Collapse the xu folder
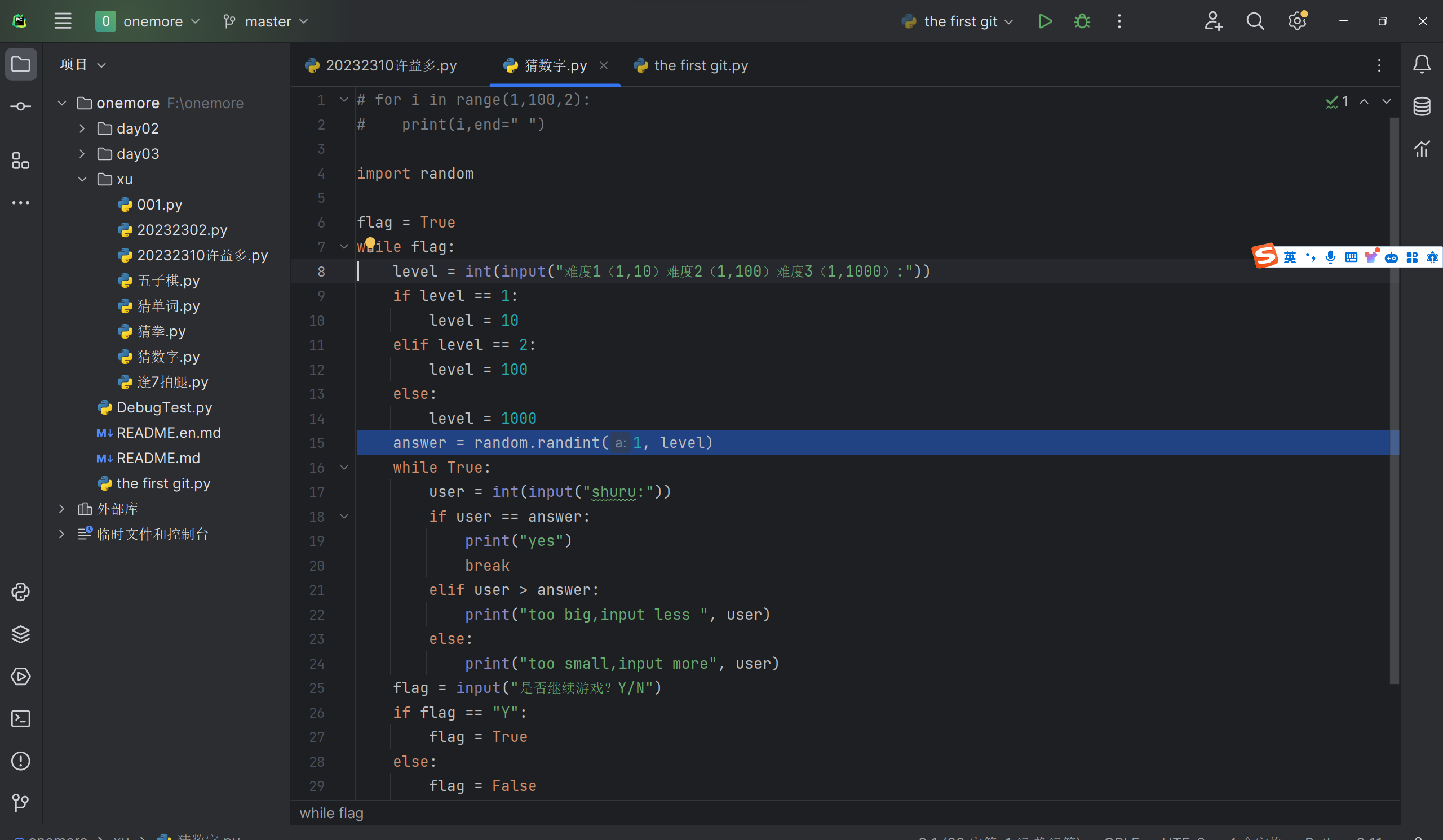The width and height of the screenshot is (1443, 840). (x=82, y=179)
